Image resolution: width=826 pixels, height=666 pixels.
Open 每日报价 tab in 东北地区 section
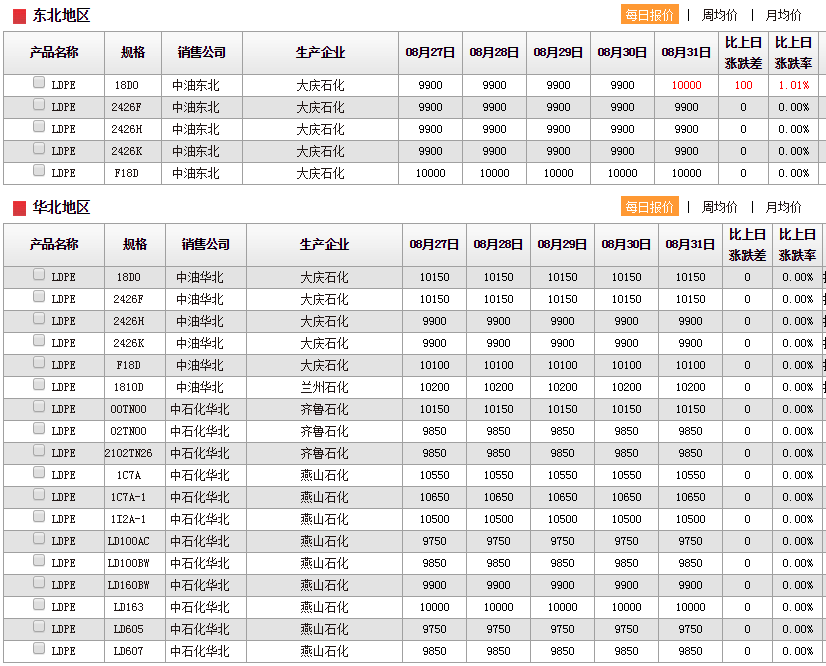coord(650,15)
